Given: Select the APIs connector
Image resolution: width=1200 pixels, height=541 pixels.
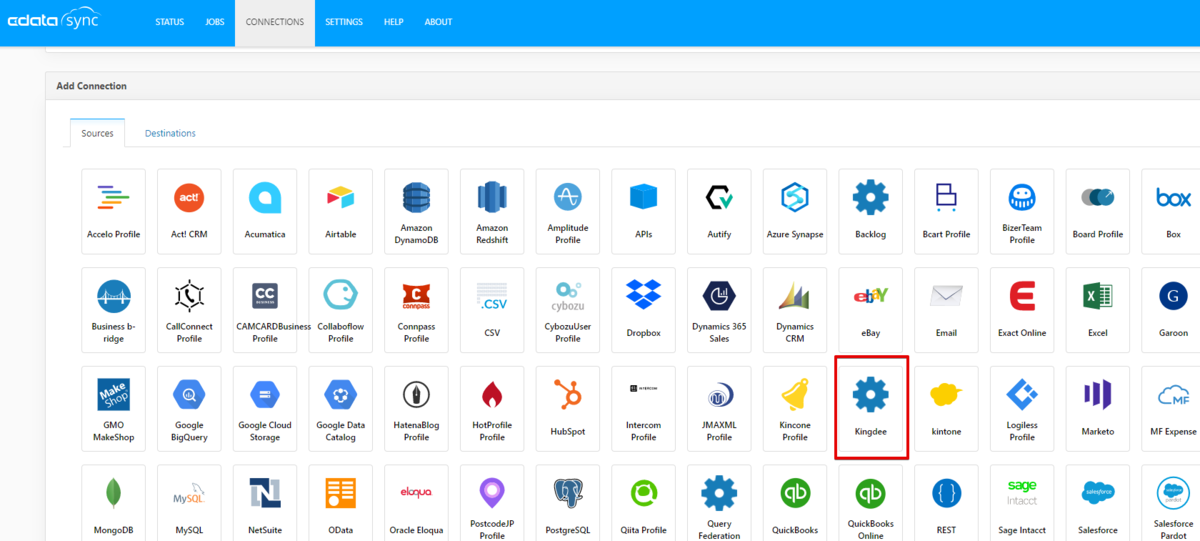Looking at the screenshot, I should (x=643, y=211).
